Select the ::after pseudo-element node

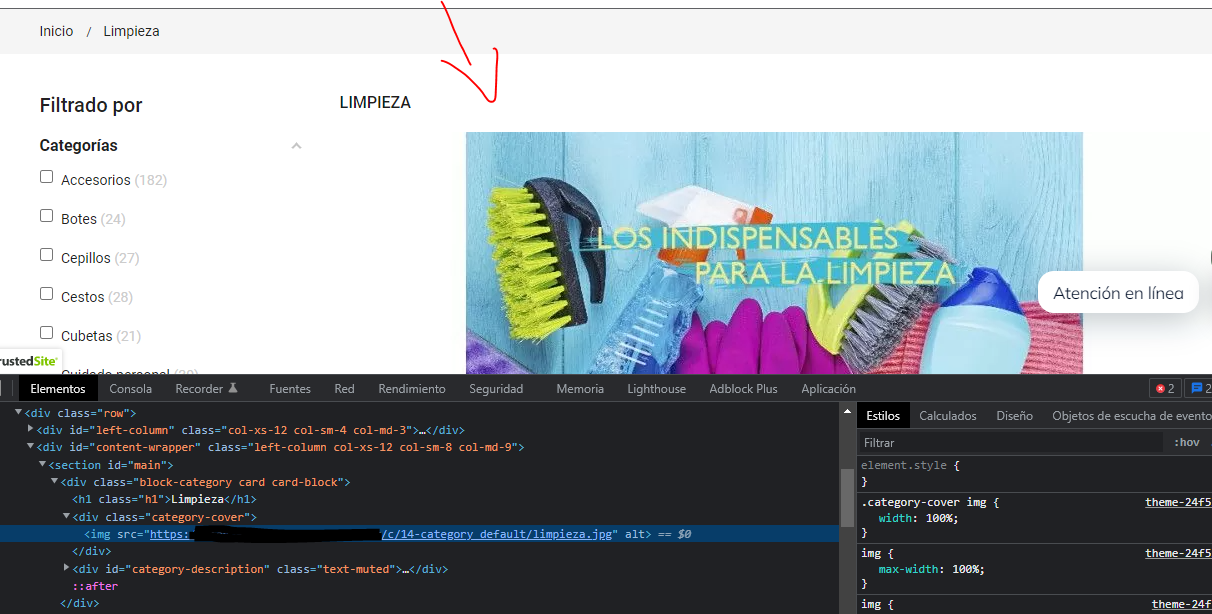tap(94, 586)
